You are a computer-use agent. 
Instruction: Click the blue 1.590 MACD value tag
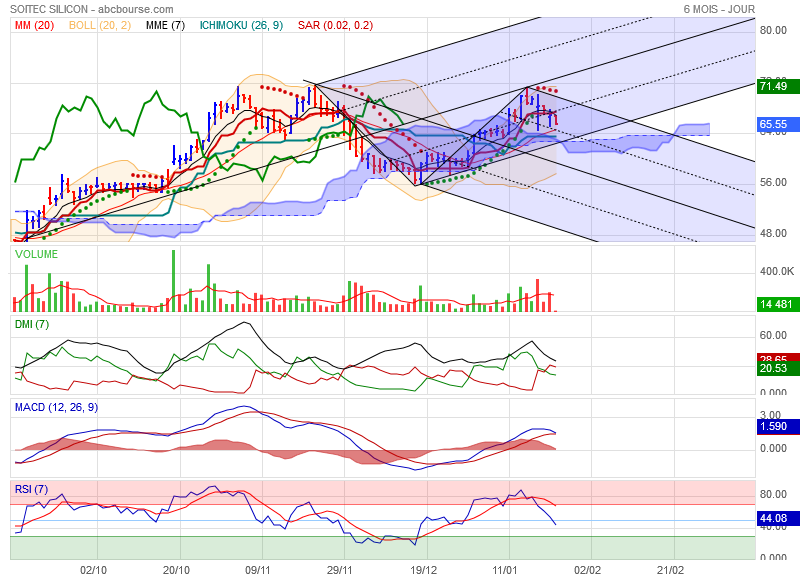coord(778,426)
